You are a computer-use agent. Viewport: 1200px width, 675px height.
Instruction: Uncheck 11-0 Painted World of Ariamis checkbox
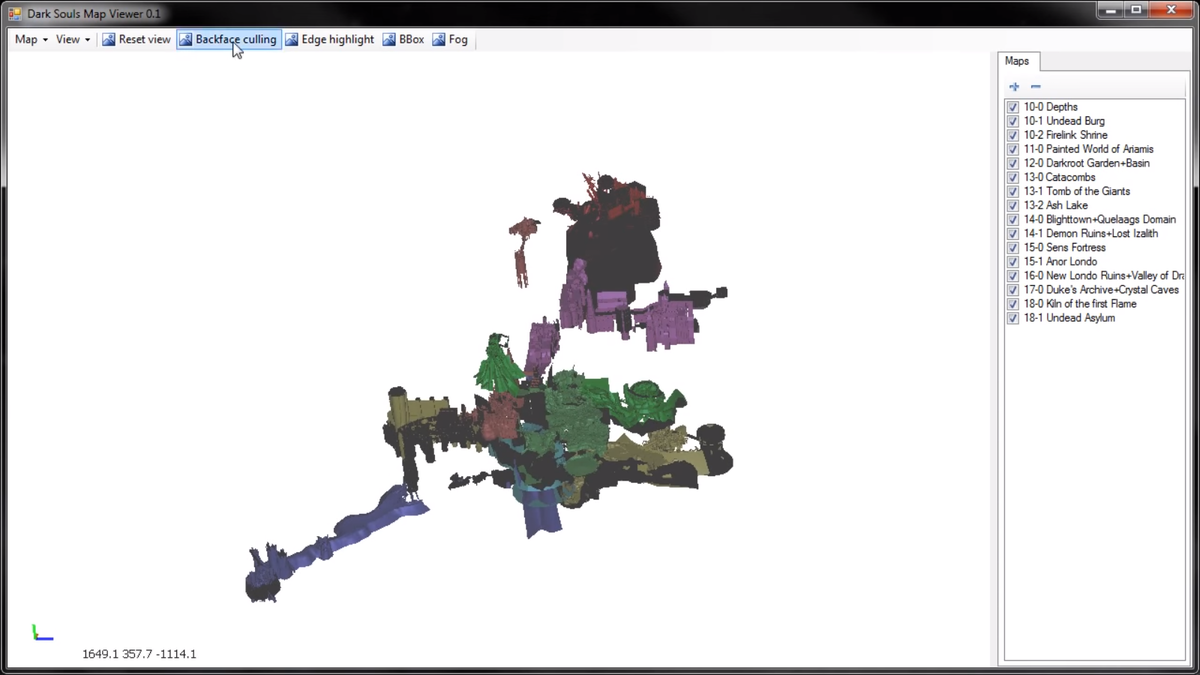coord(1013,149)
